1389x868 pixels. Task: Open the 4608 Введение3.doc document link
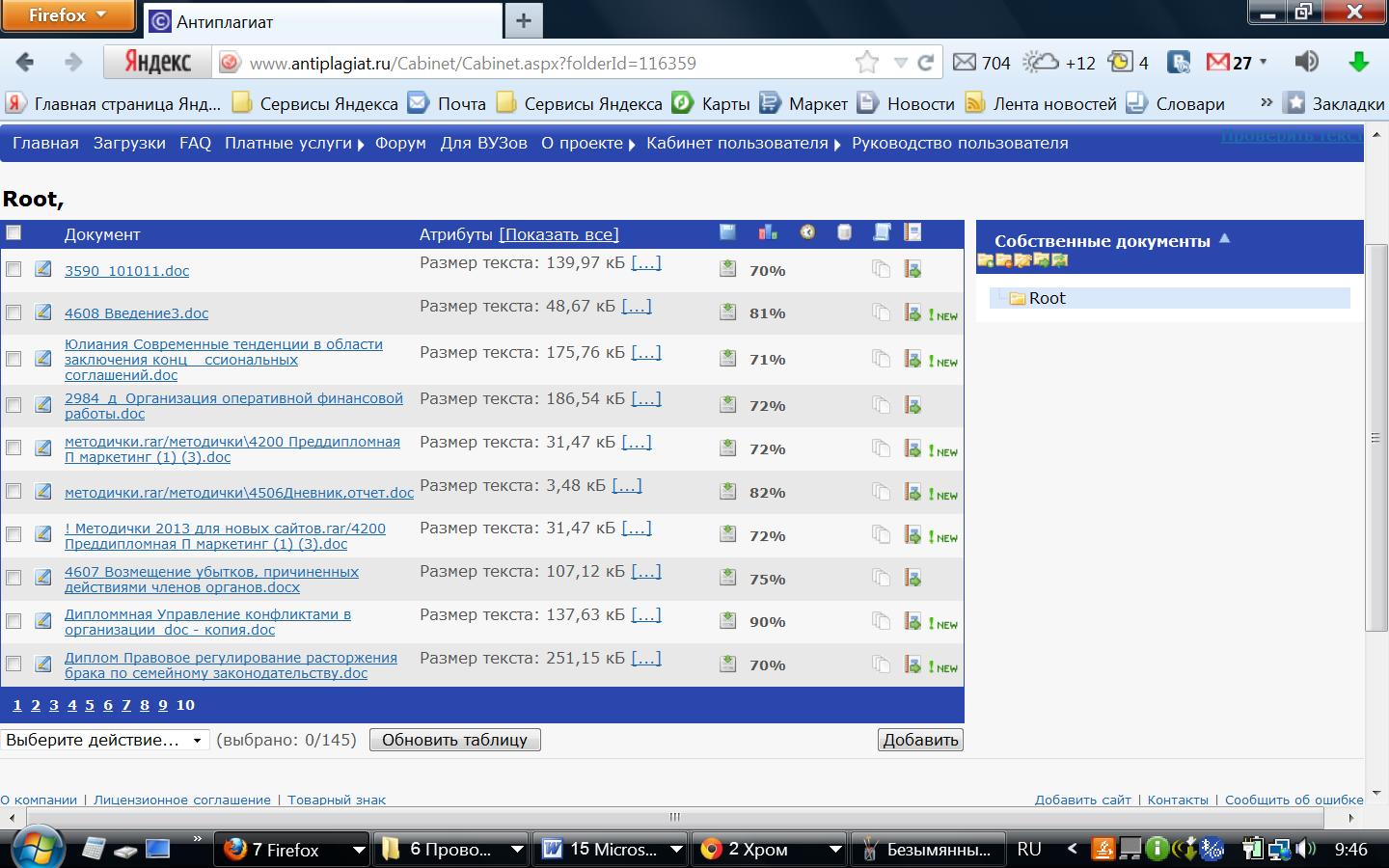pos(136,313)
